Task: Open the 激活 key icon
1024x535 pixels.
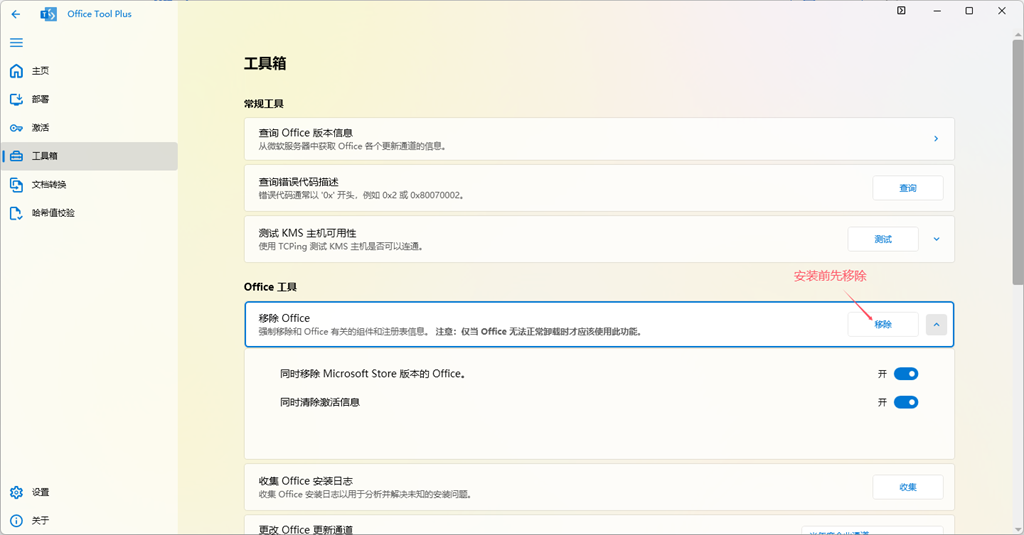Action: 16,128
